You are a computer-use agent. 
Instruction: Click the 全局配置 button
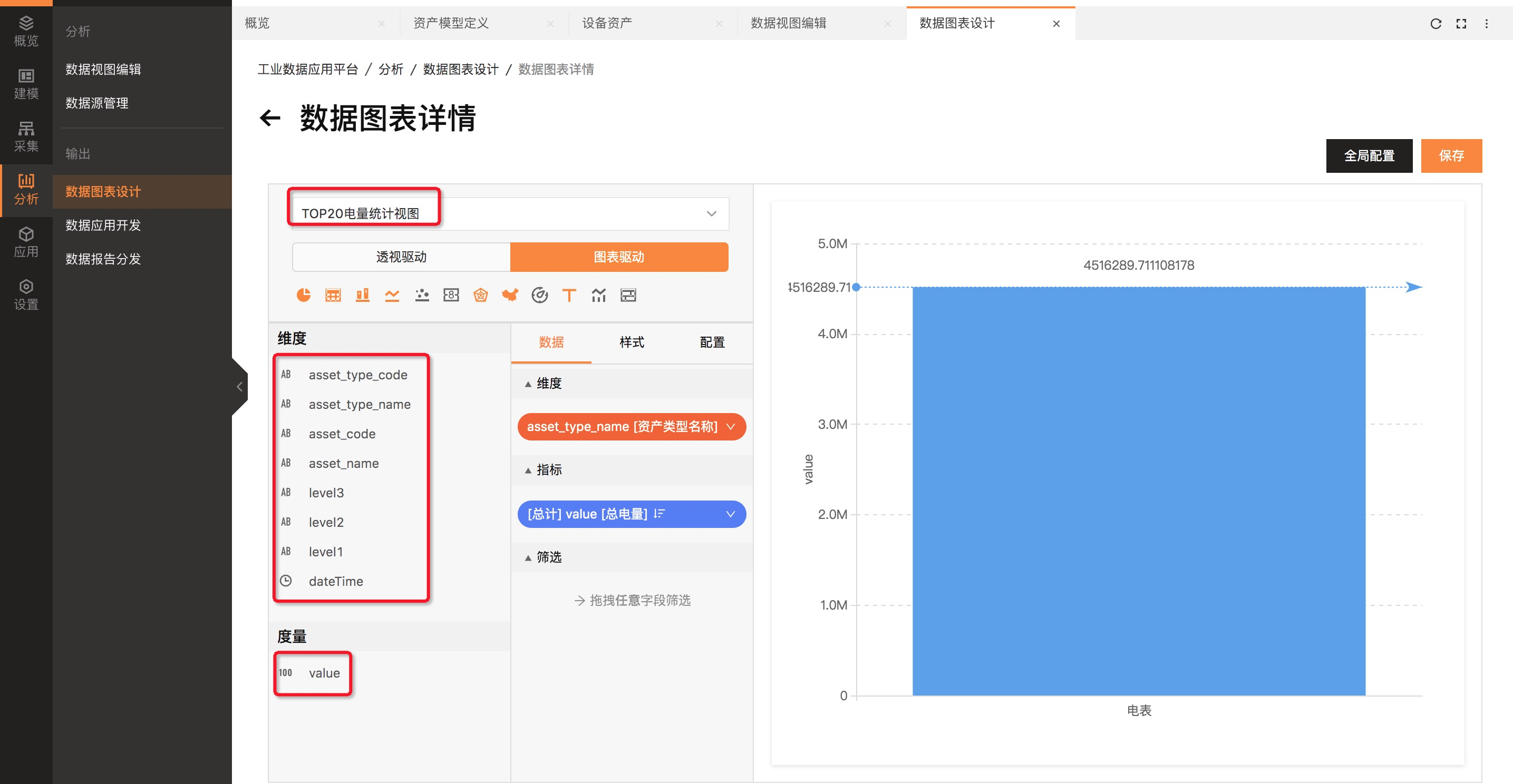1369,156
